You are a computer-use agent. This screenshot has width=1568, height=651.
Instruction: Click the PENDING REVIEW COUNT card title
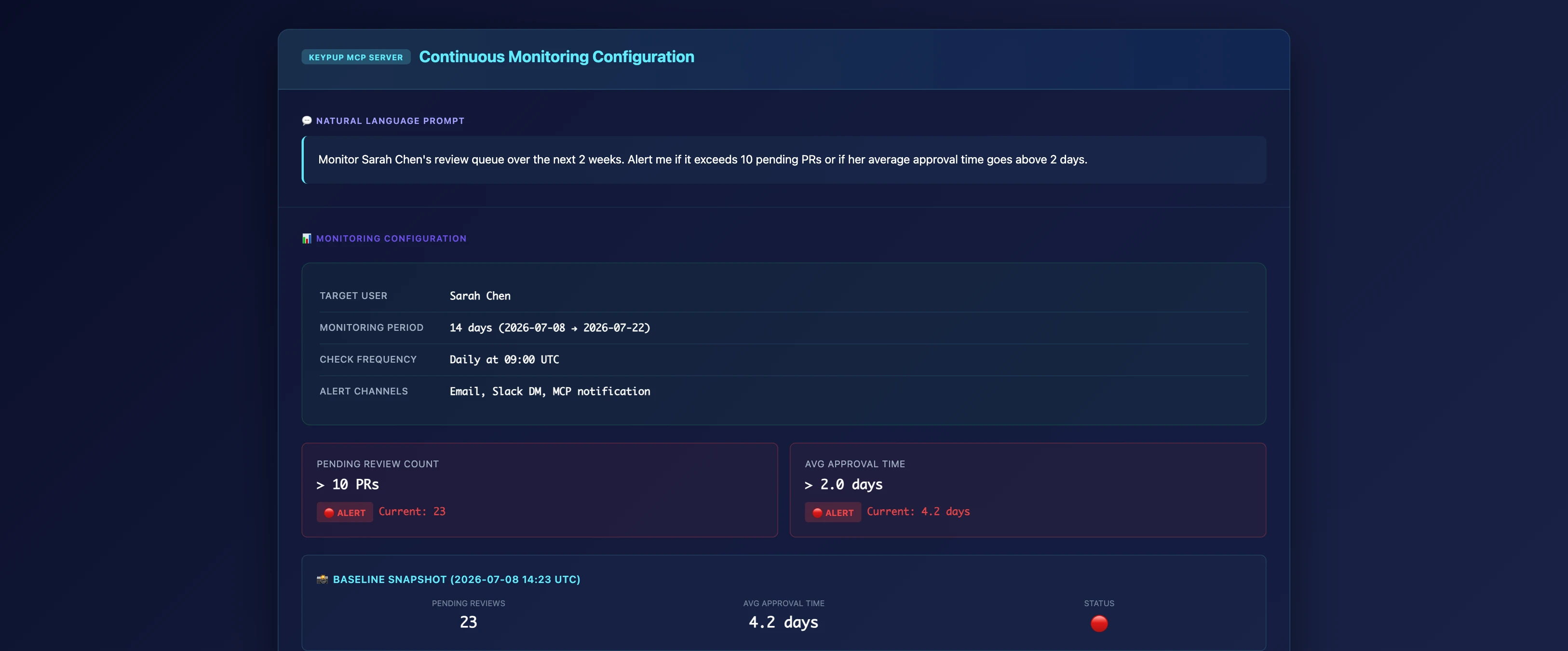pyautogui.click(x=378, y=463)
